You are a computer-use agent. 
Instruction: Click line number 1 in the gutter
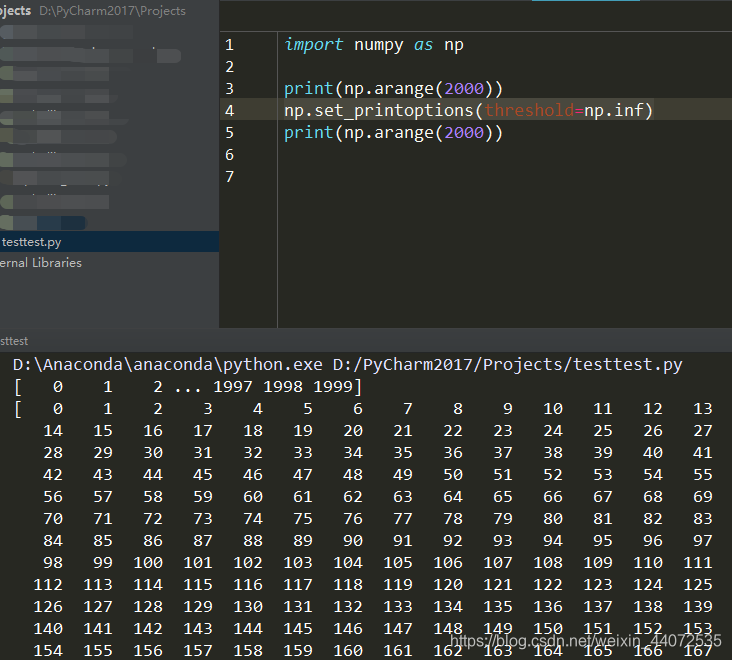click(229, 45)
